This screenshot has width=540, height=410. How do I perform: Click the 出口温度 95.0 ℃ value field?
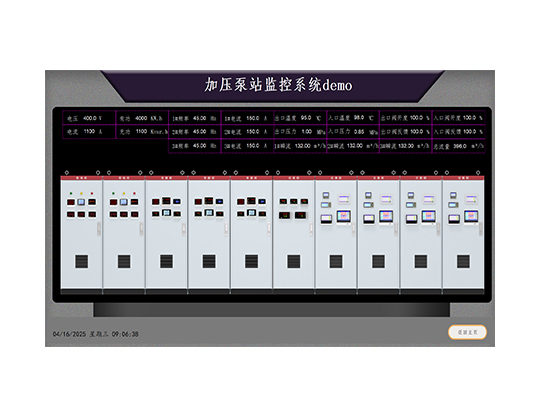coord(300,118)
